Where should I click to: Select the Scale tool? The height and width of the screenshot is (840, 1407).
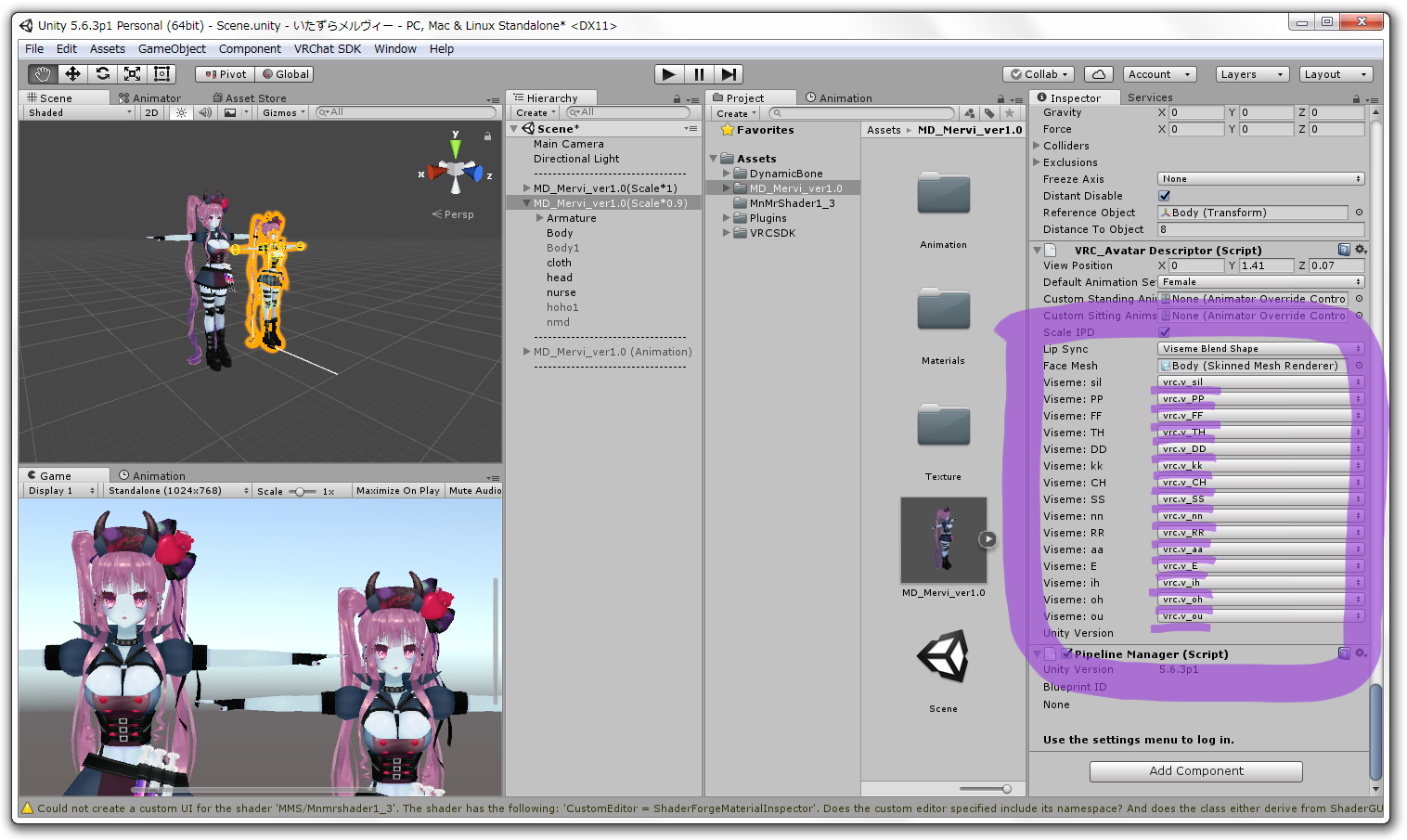[x=132, y=74]
